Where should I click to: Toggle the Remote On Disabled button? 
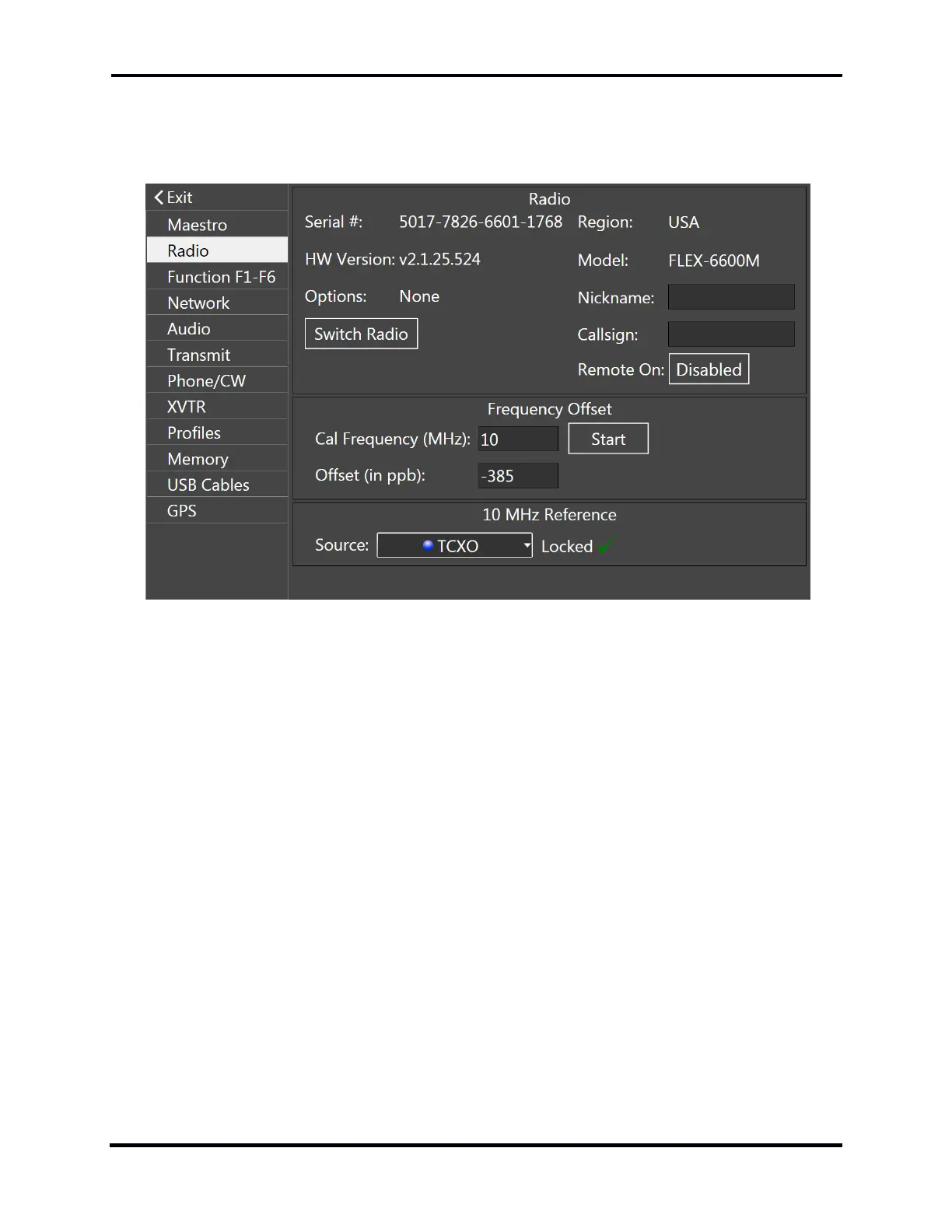[x=709, y=369]
